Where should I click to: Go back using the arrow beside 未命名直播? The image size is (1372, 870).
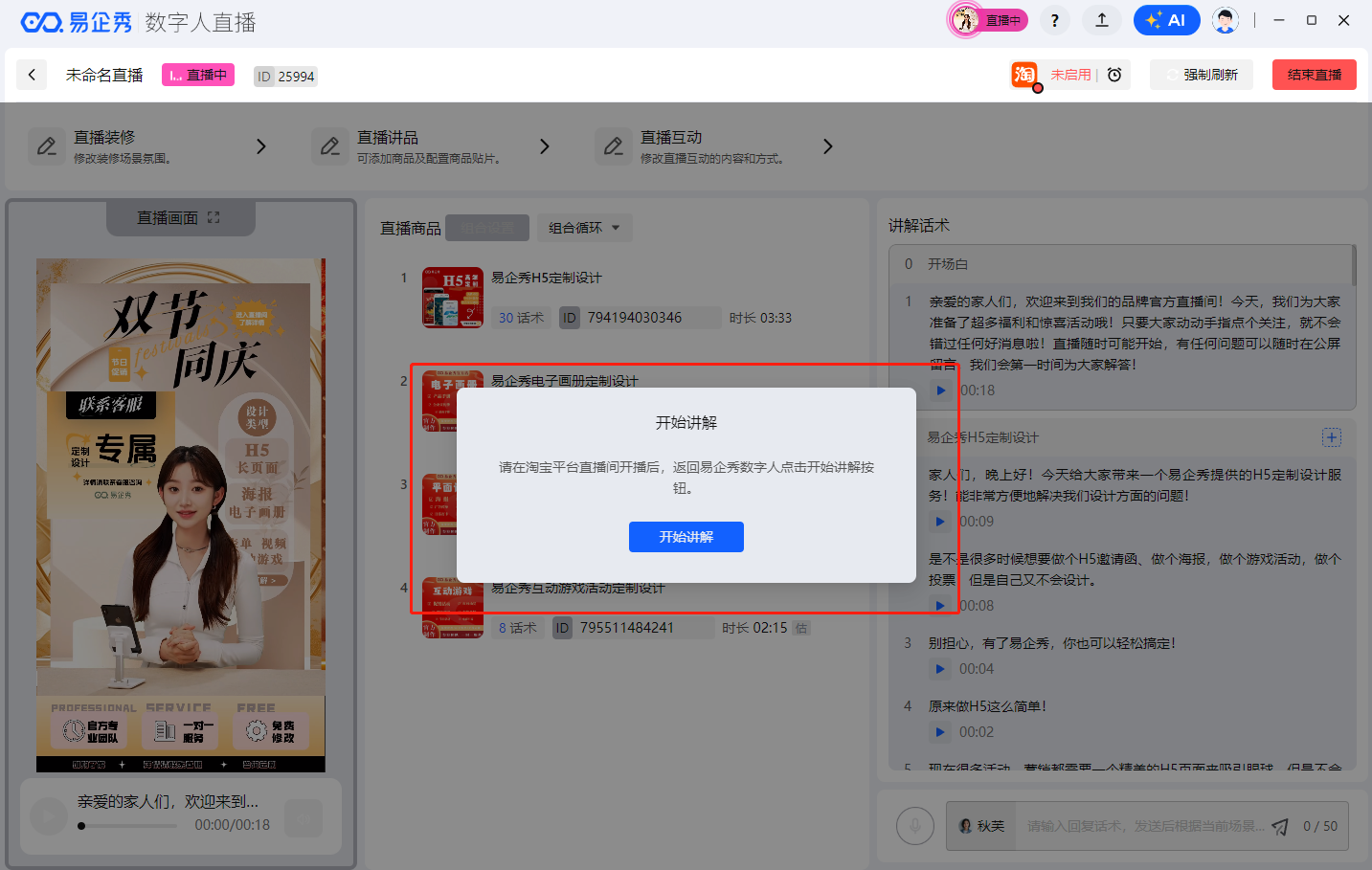point(32,75)
